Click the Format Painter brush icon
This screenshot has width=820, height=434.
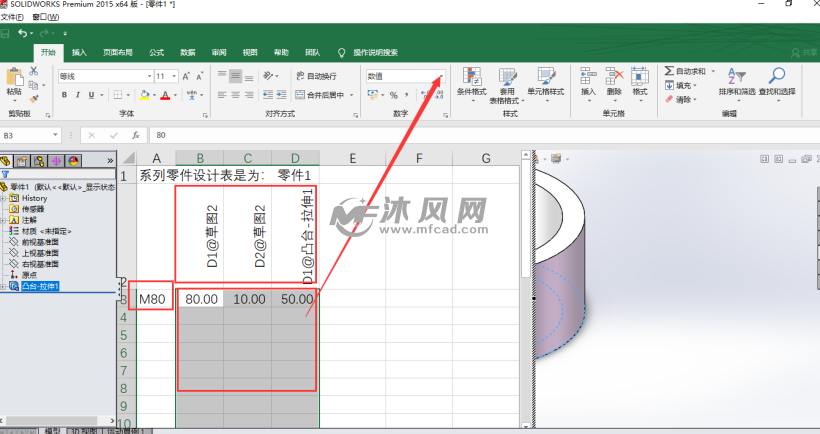coord(34,98)
